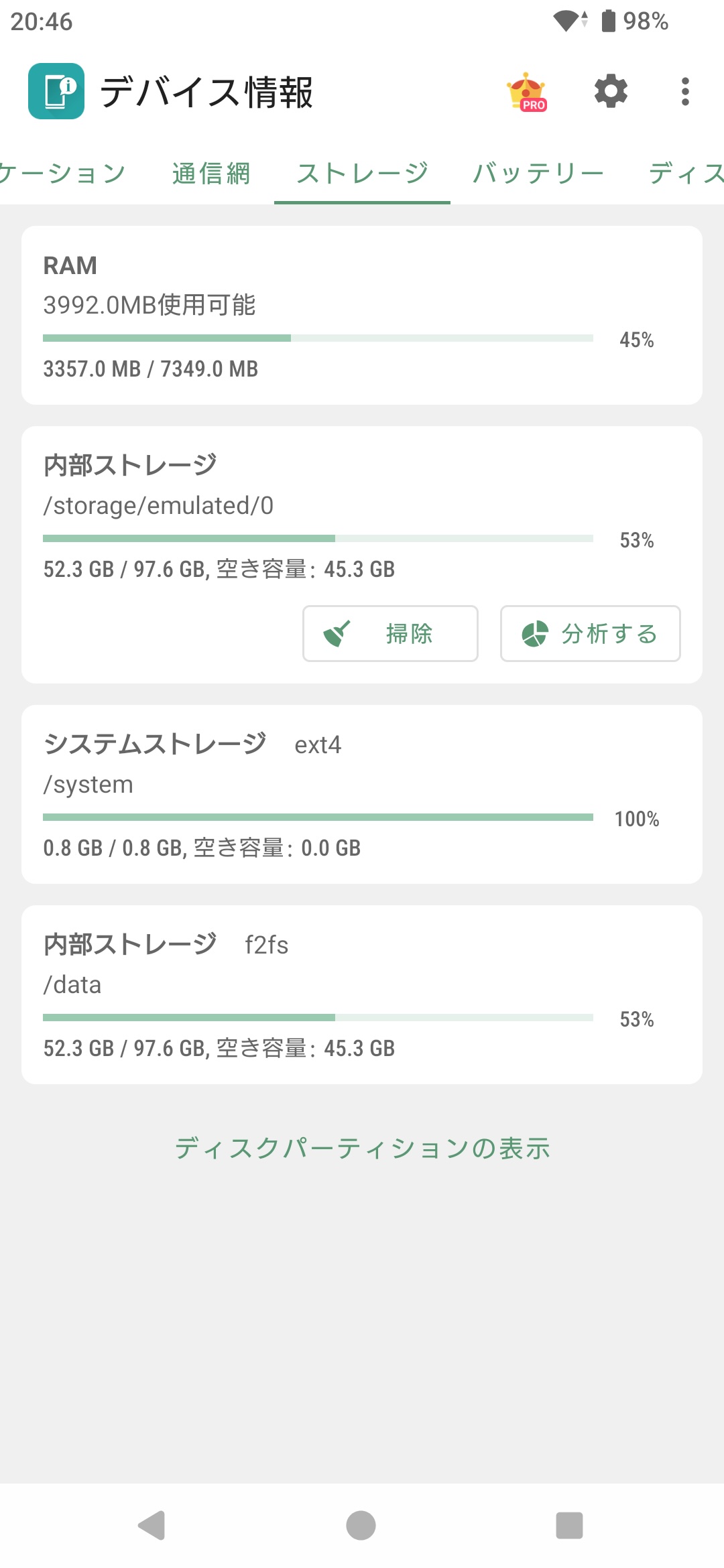Select the ストレージ tab

point(362,174)
